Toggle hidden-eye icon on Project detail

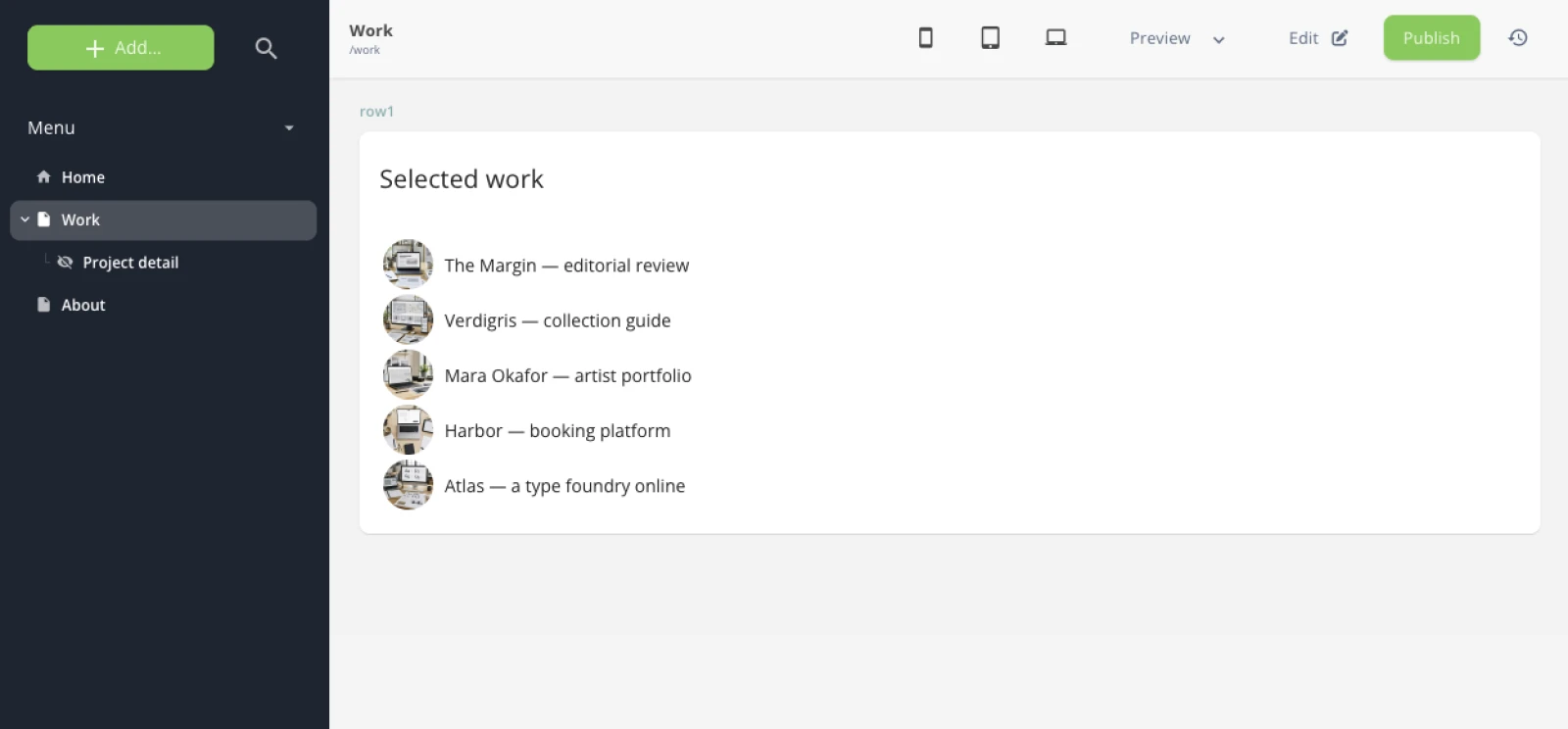pyautogui.click(x=66, y=263)
